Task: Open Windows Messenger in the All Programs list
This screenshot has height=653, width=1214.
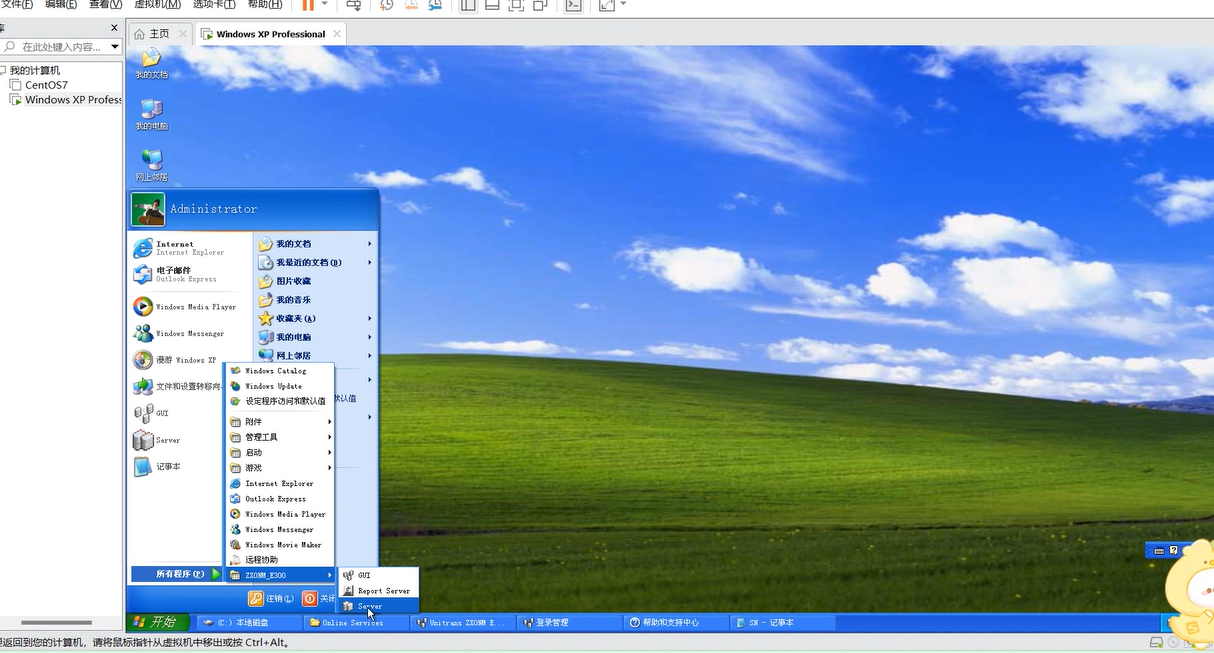Action: pyautogui.click(x=279, y=529)
